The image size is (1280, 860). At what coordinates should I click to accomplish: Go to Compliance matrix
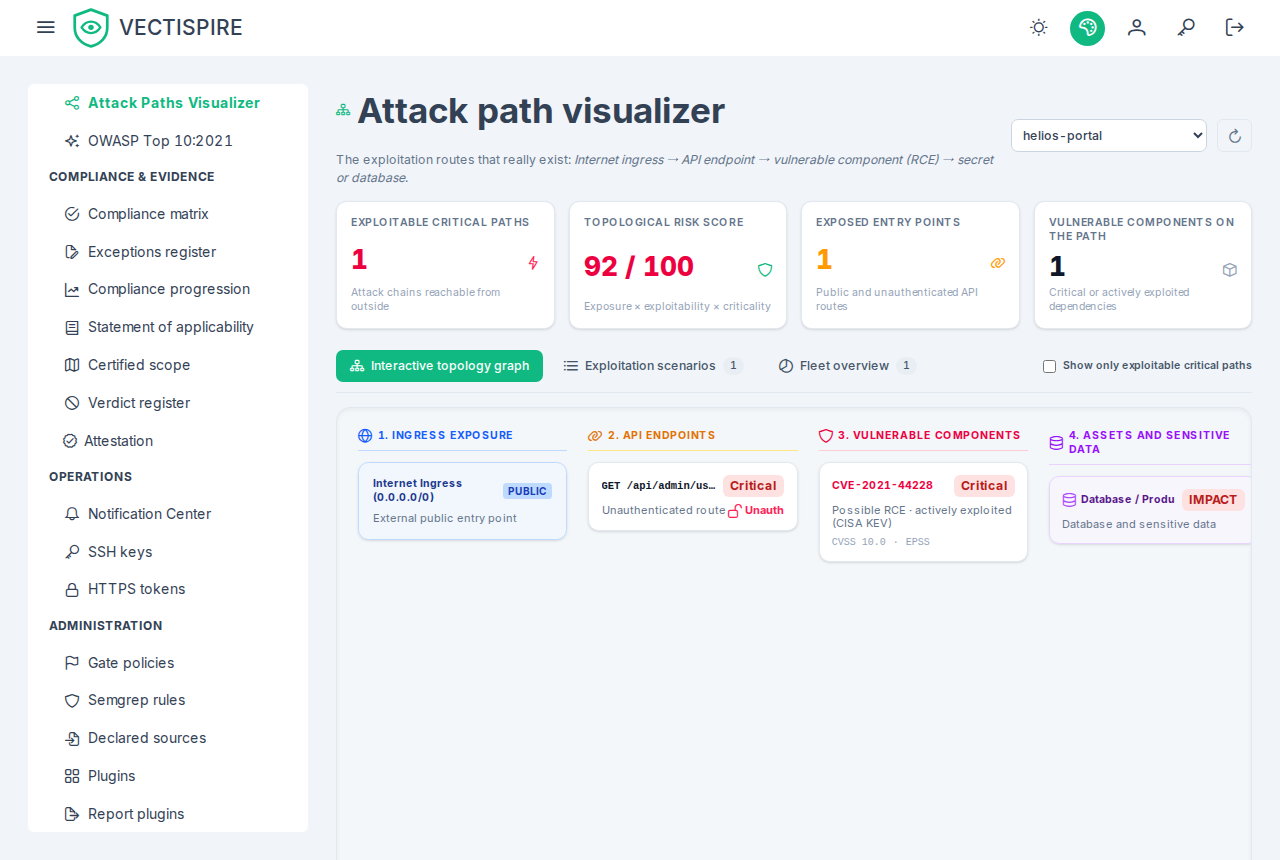(168, 214)
